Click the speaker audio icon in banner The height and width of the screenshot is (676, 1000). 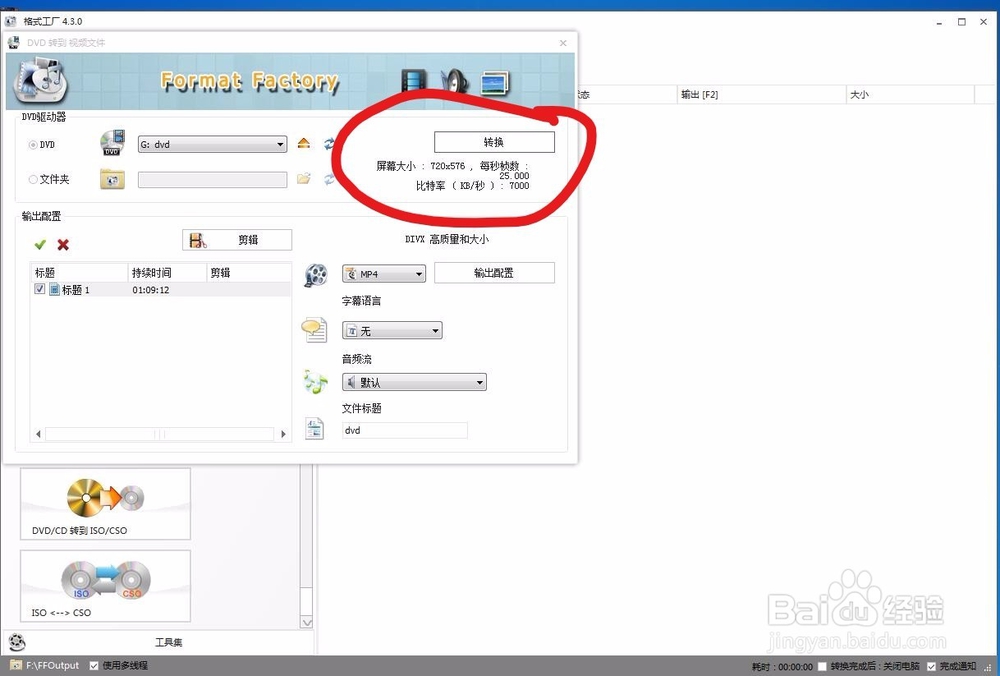pos(454,81)
